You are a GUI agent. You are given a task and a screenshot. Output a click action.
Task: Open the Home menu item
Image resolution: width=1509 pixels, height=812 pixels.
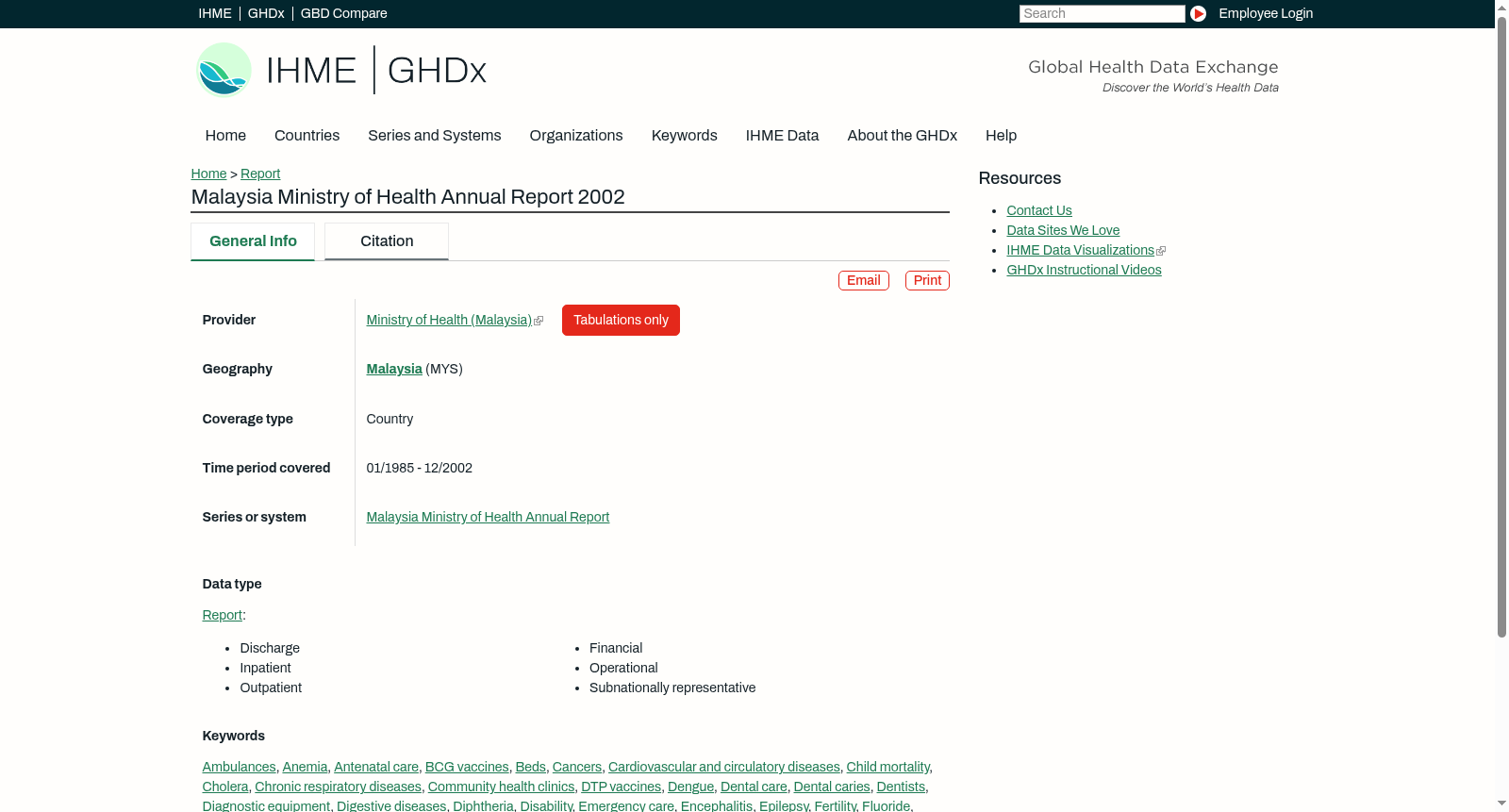[225, 136]
